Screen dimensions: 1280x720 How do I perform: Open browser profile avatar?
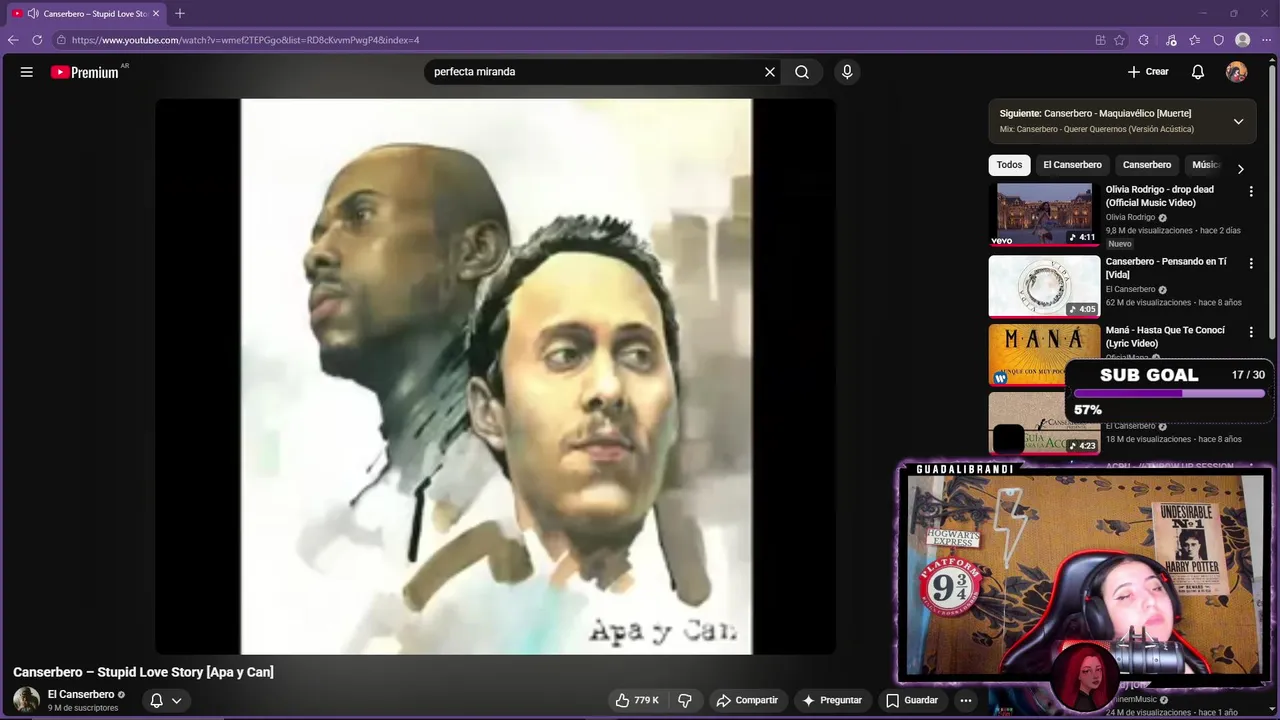pyautogui.click(x=1243, y=40)
